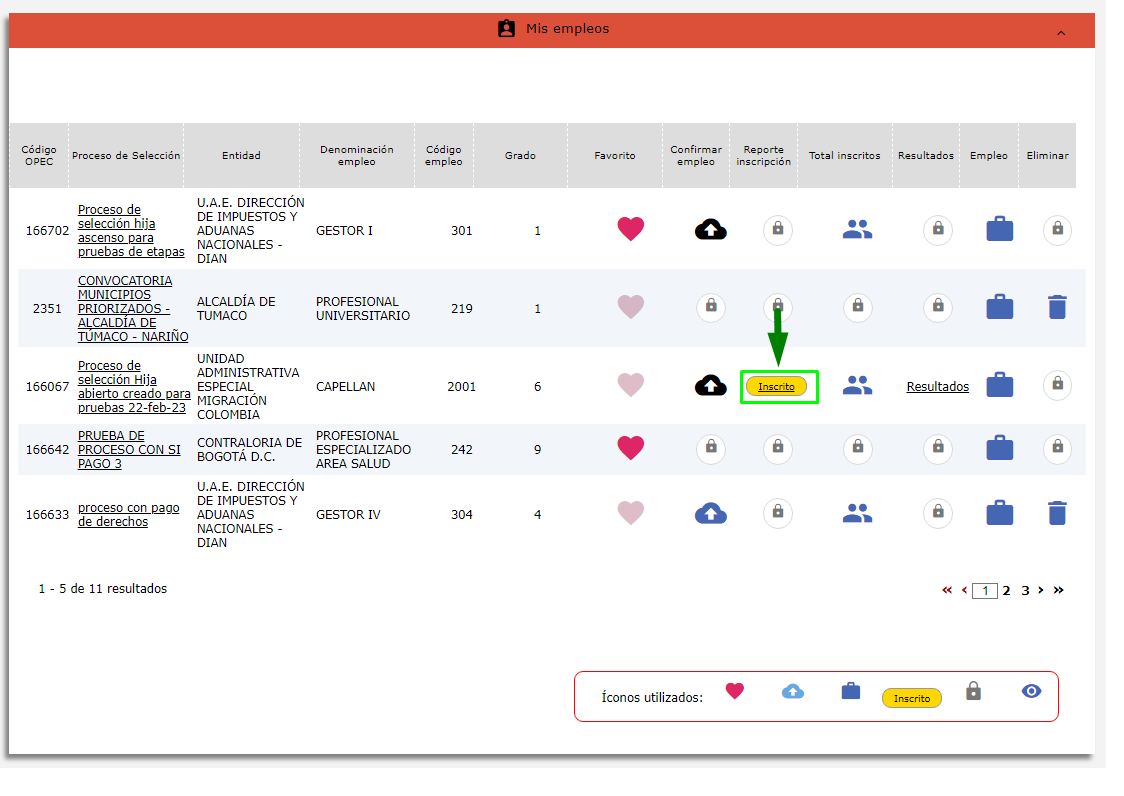The height and width of the screenshot is (796, 1124).
Task: Open the Resultados link for CAPELLAN
Action: click(937, 387)
